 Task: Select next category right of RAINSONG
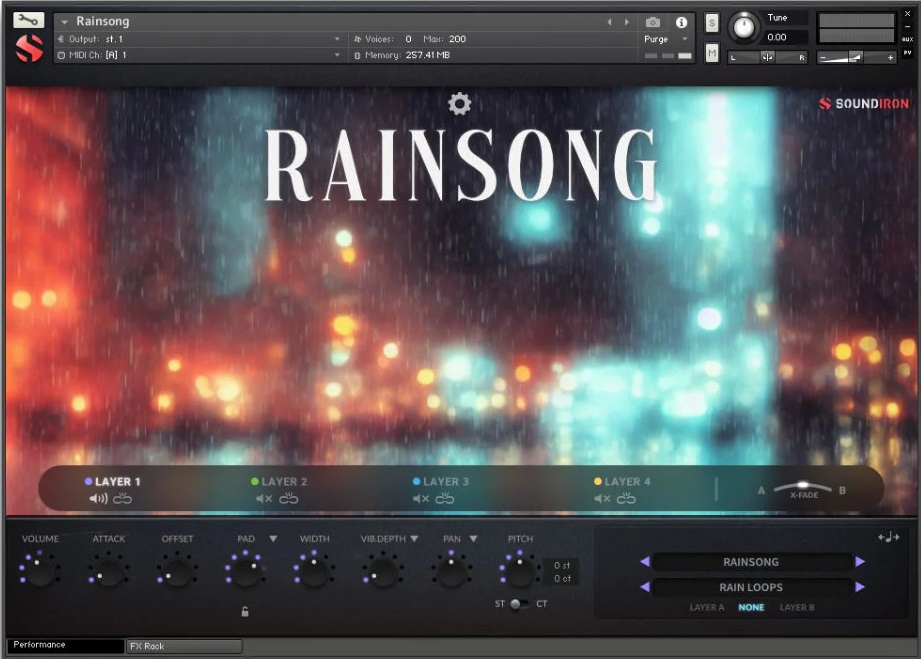pyautogui.click(x=860, y=562)
